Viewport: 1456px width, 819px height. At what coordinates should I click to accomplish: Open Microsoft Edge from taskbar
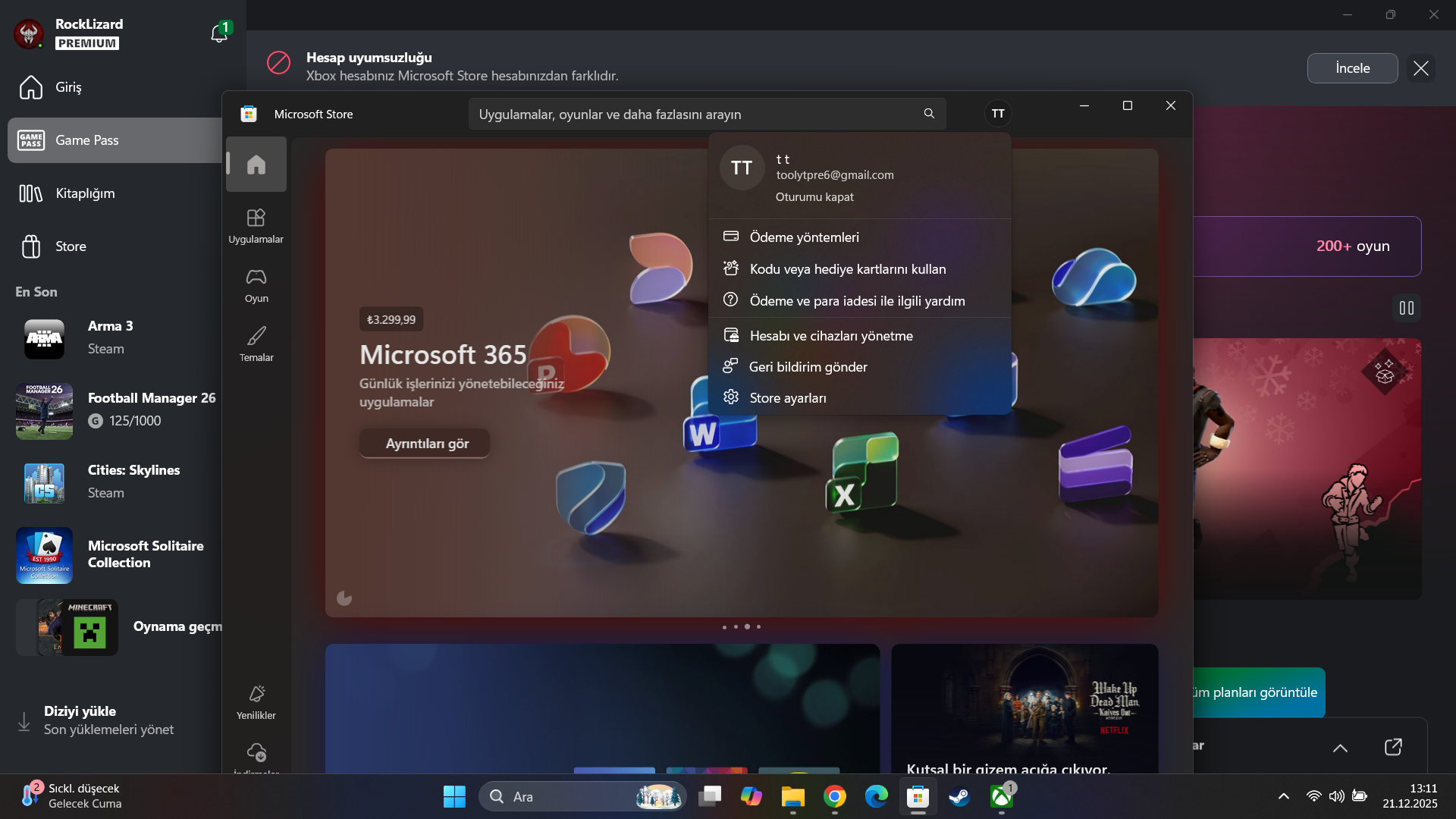877,797
